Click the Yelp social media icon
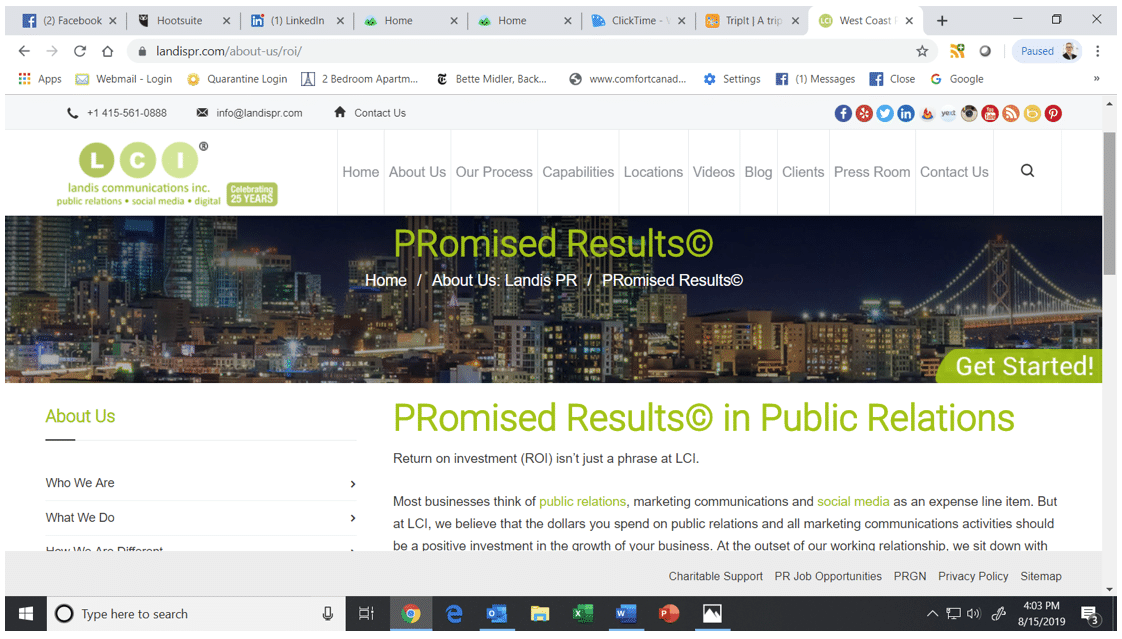The width and height of the screenshot is (1122, 639). pos(864,114)
